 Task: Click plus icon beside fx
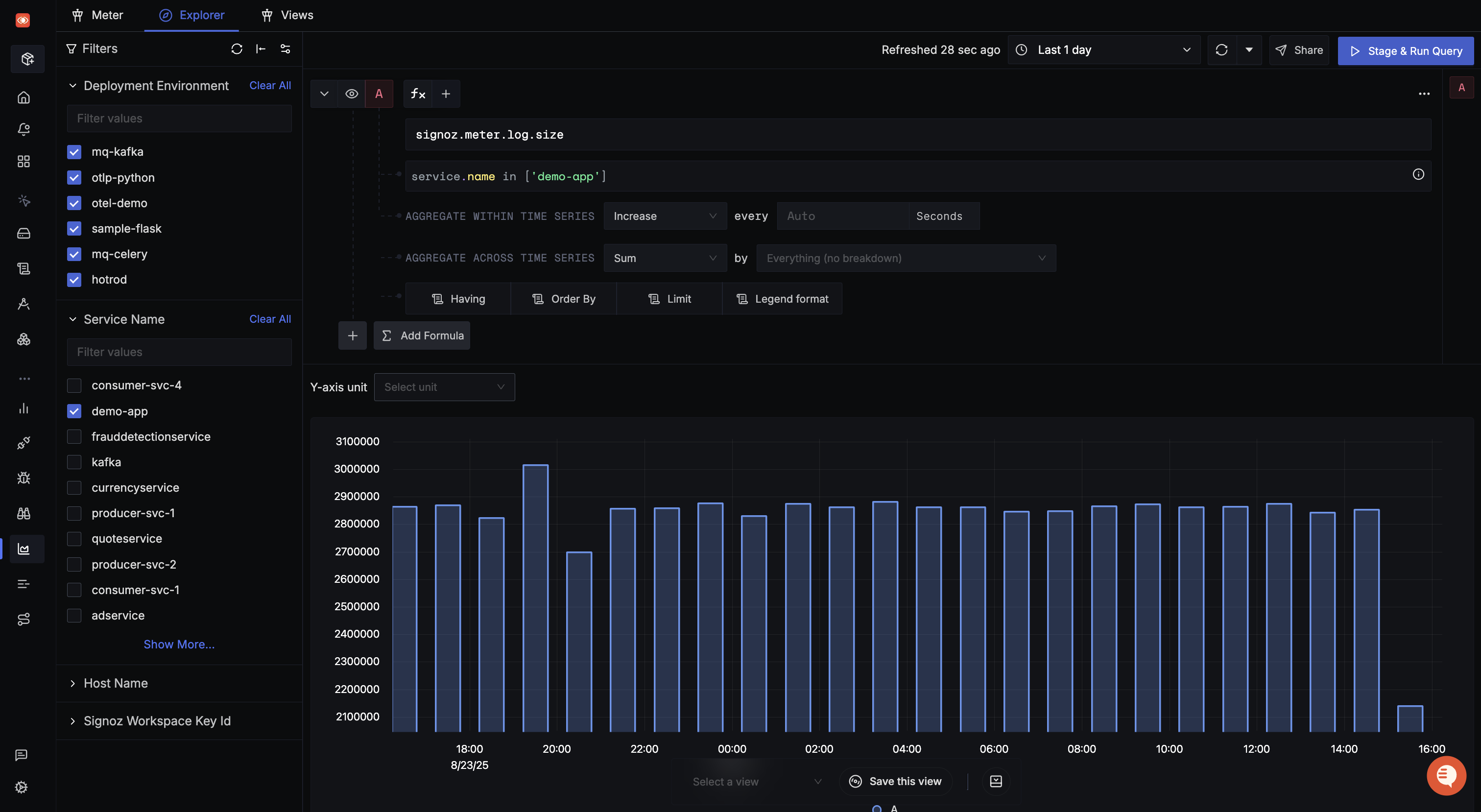446,94
